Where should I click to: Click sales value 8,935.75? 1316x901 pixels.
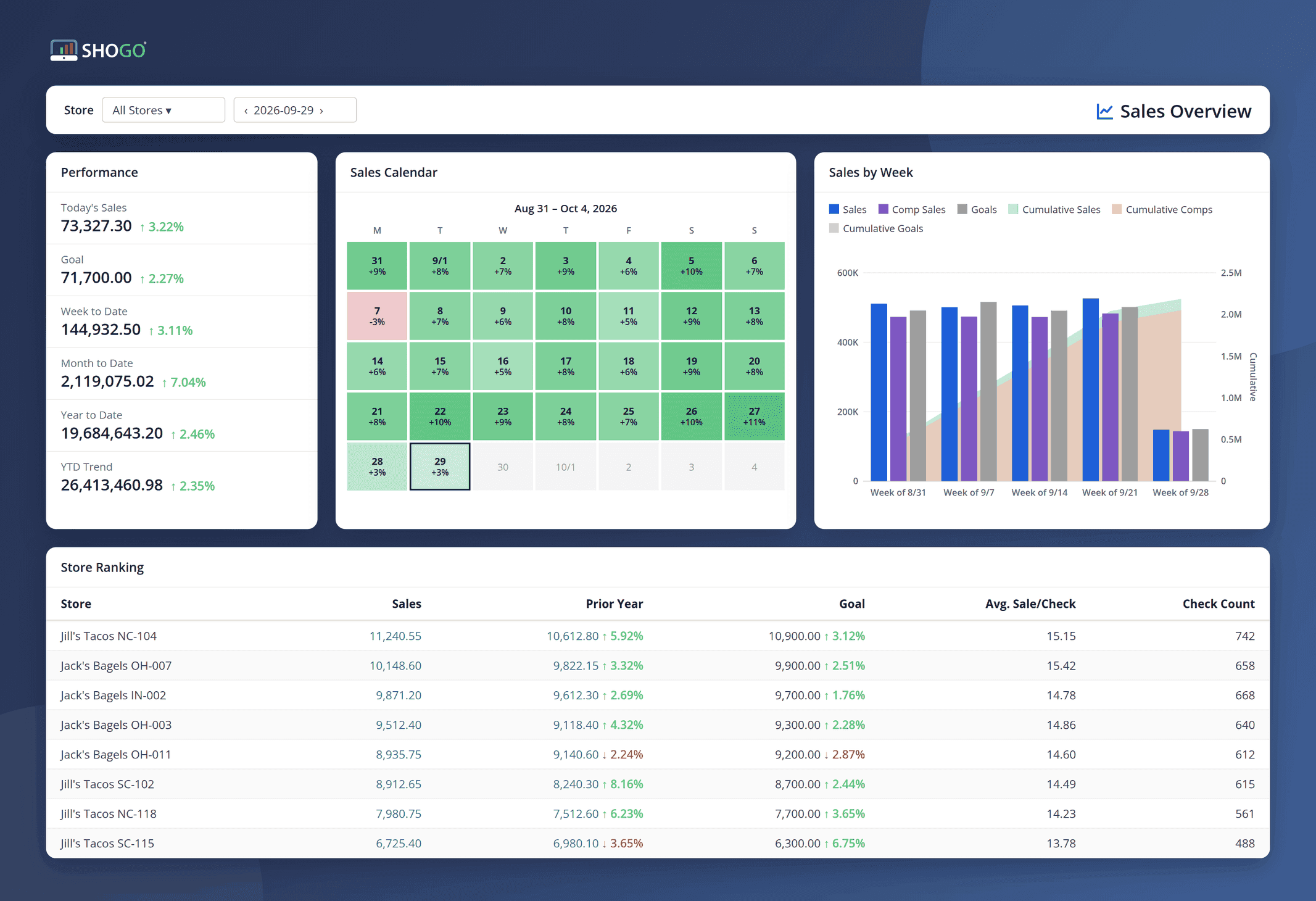399,754
